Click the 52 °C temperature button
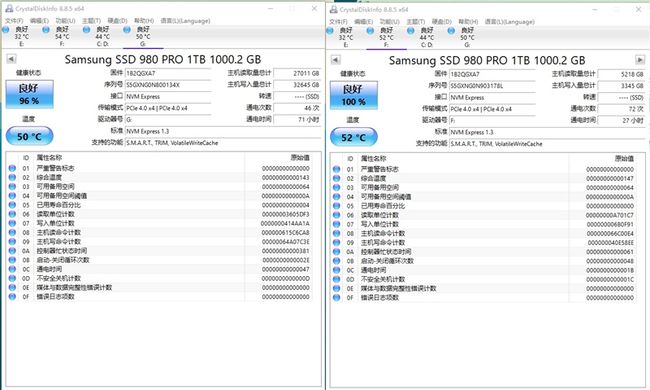The height and width of the screenshot is (390, 650). pos(354,137)
